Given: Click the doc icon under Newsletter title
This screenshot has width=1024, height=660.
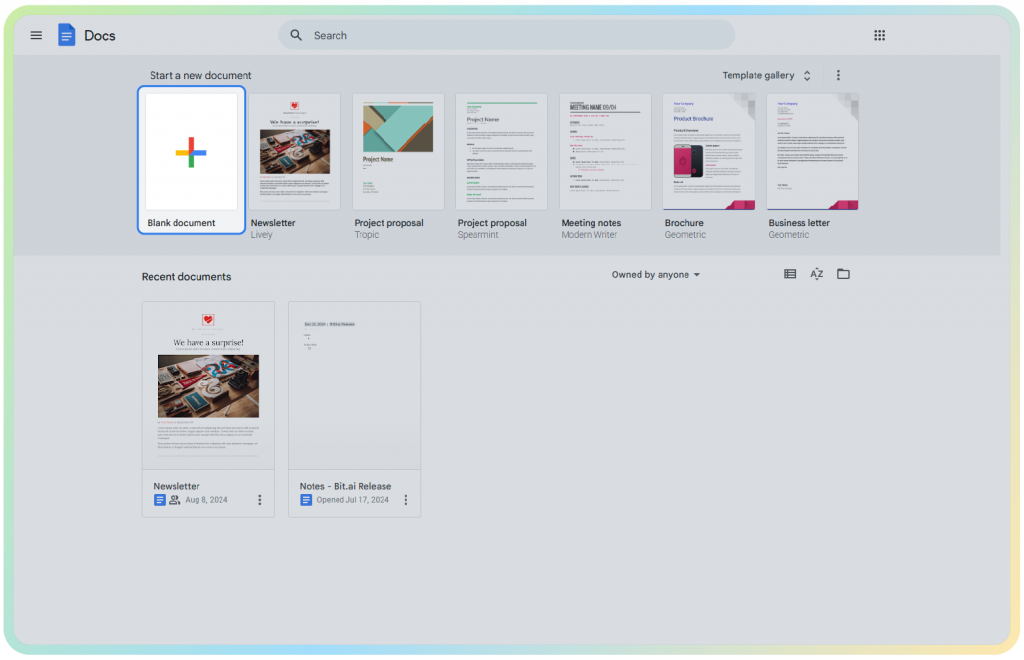Looking at the screenshot, I should [159, 500].
